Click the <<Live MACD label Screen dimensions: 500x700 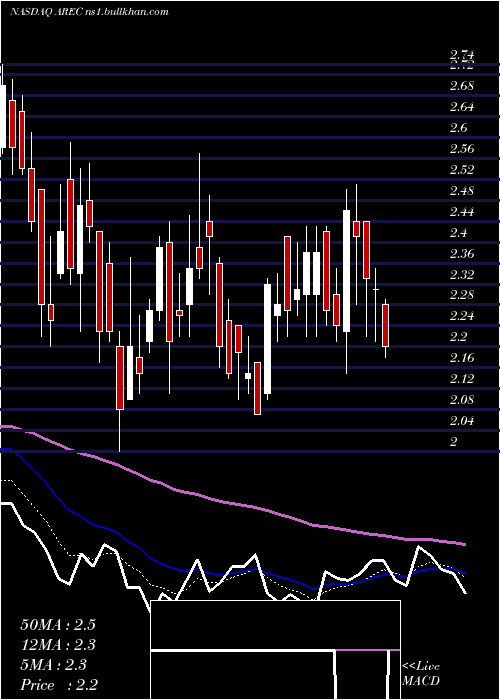(421, 673)
